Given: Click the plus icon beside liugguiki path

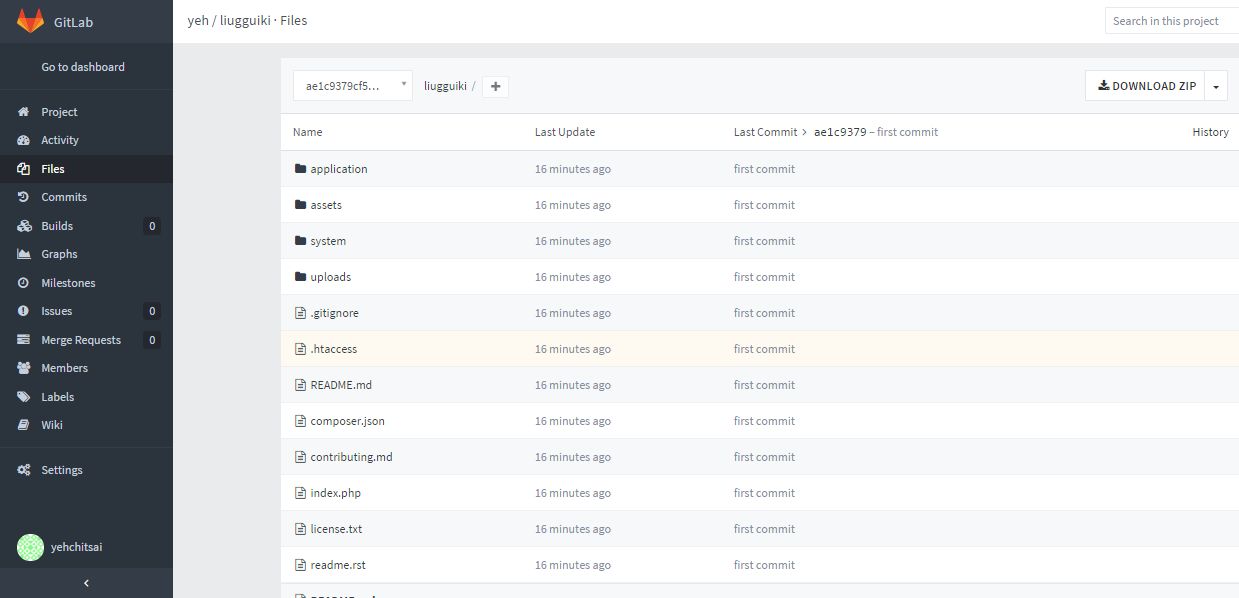Looking at the screenshot, I should point(495,86).
